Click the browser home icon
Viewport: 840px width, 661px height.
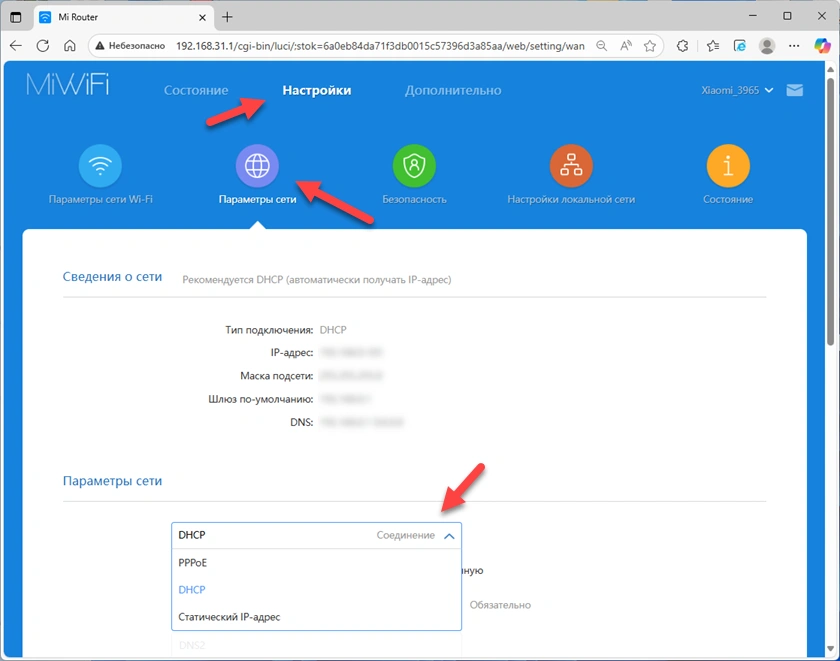click(x=70, y=46)
